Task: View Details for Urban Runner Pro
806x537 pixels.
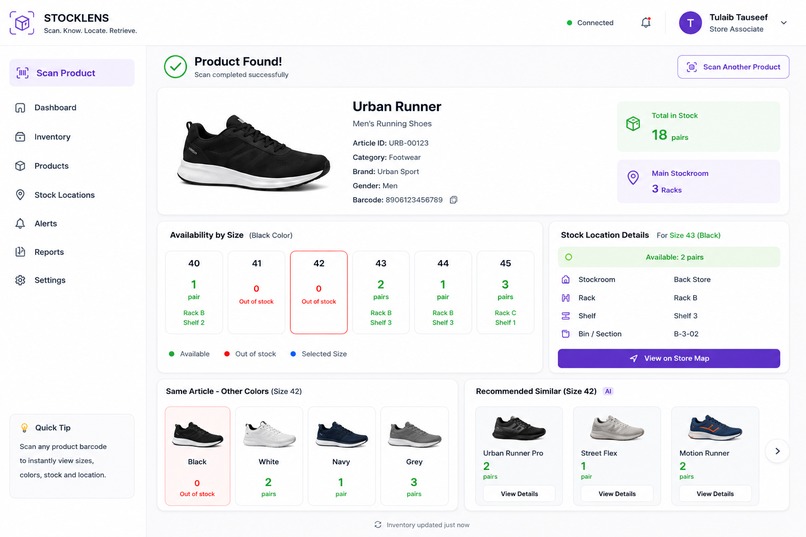Action: pos(519,493)
